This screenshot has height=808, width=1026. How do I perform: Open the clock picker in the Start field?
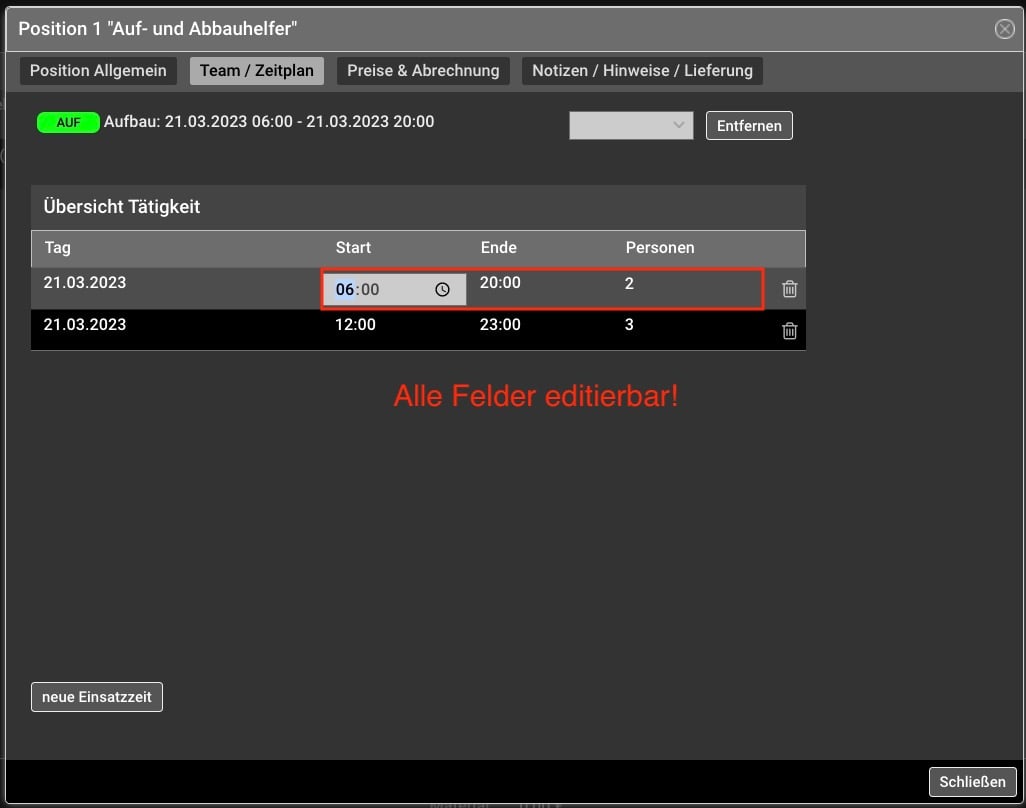click(443, 290)
